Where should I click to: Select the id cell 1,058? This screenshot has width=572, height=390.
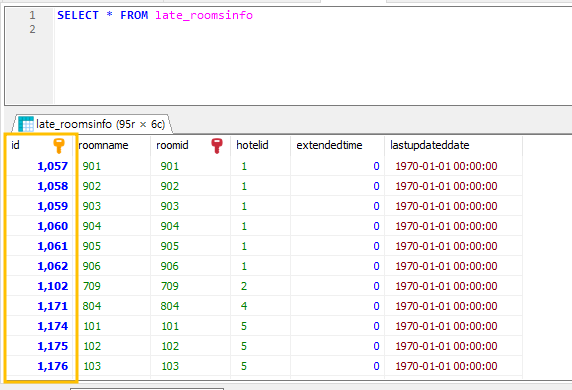coord(40,186)
